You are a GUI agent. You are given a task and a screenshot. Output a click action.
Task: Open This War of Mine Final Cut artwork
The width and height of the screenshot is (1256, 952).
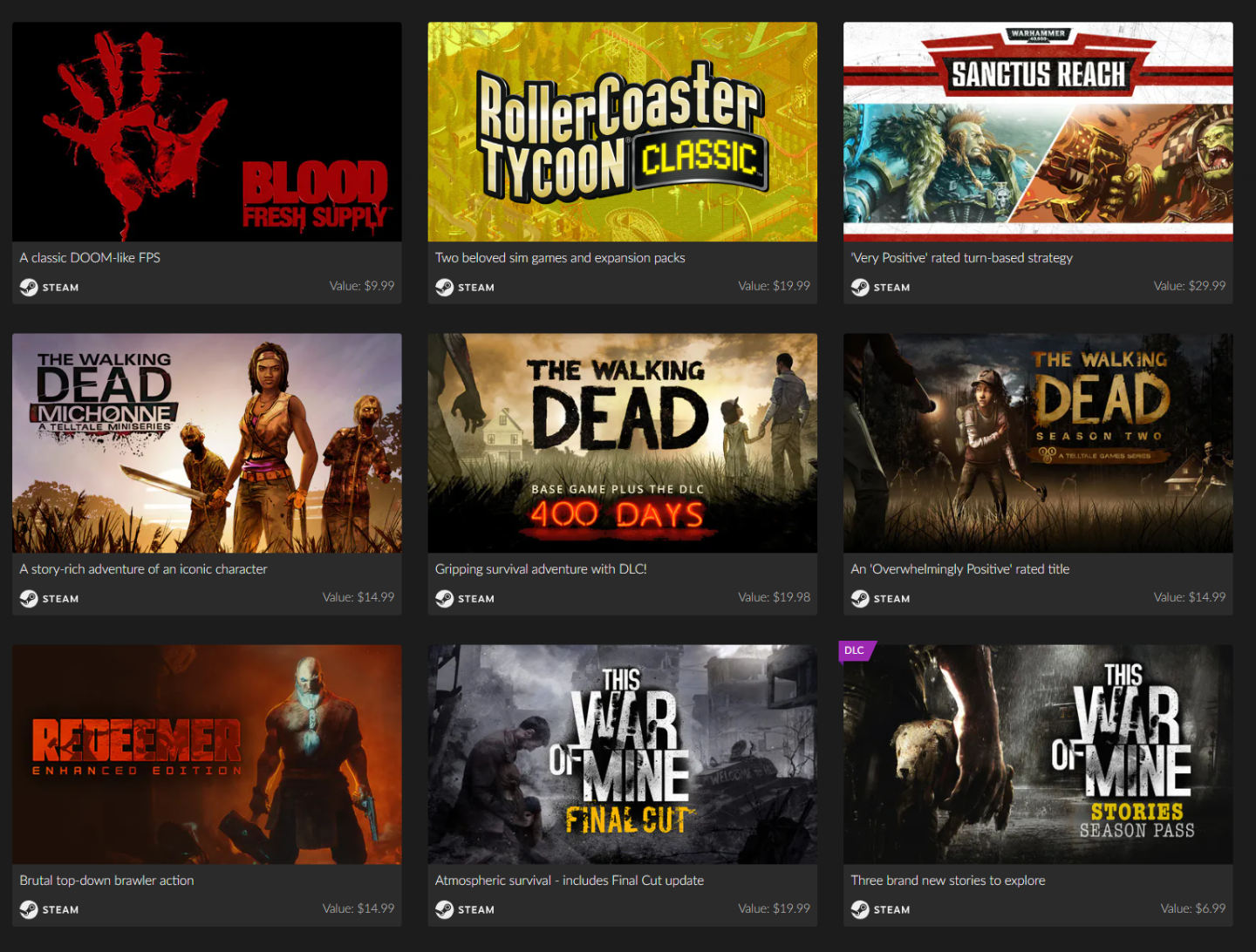click(622, 754)
